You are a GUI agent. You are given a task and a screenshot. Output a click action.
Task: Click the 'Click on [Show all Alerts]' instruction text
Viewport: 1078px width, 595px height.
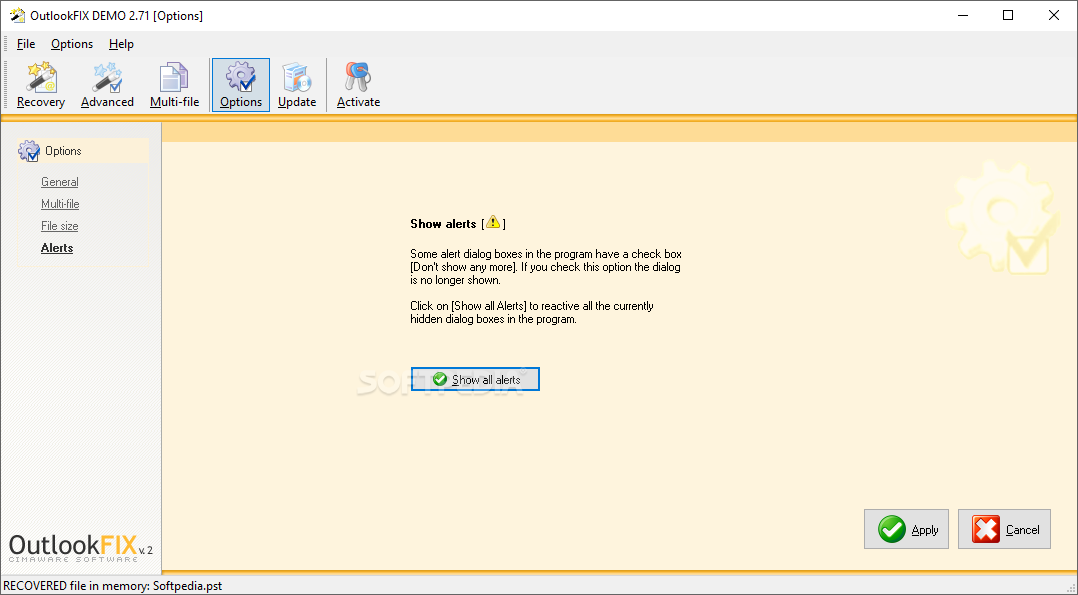[x=532, y=312]
